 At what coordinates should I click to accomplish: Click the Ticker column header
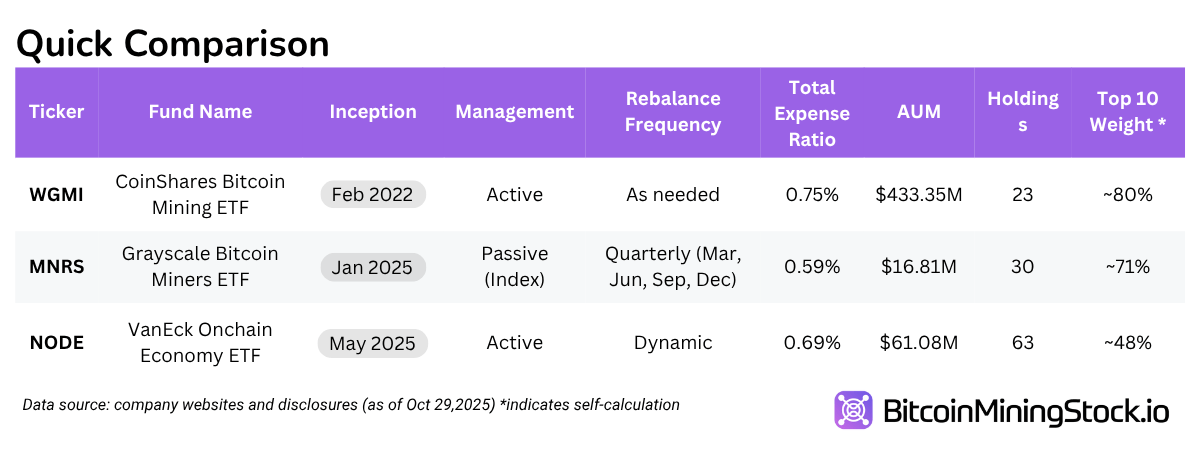tap(56, 112)
